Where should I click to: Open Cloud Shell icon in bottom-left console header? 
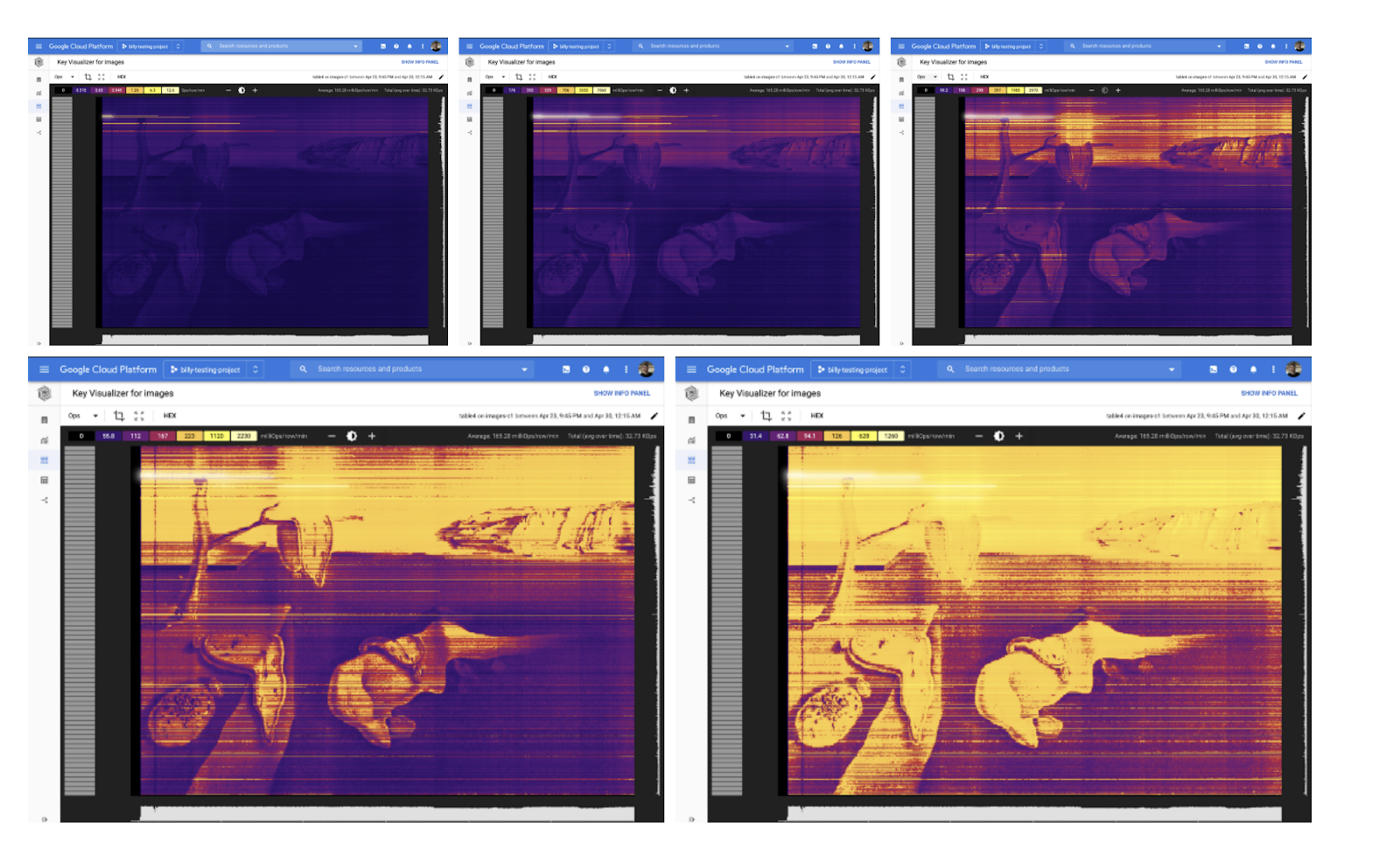point(566,369)
